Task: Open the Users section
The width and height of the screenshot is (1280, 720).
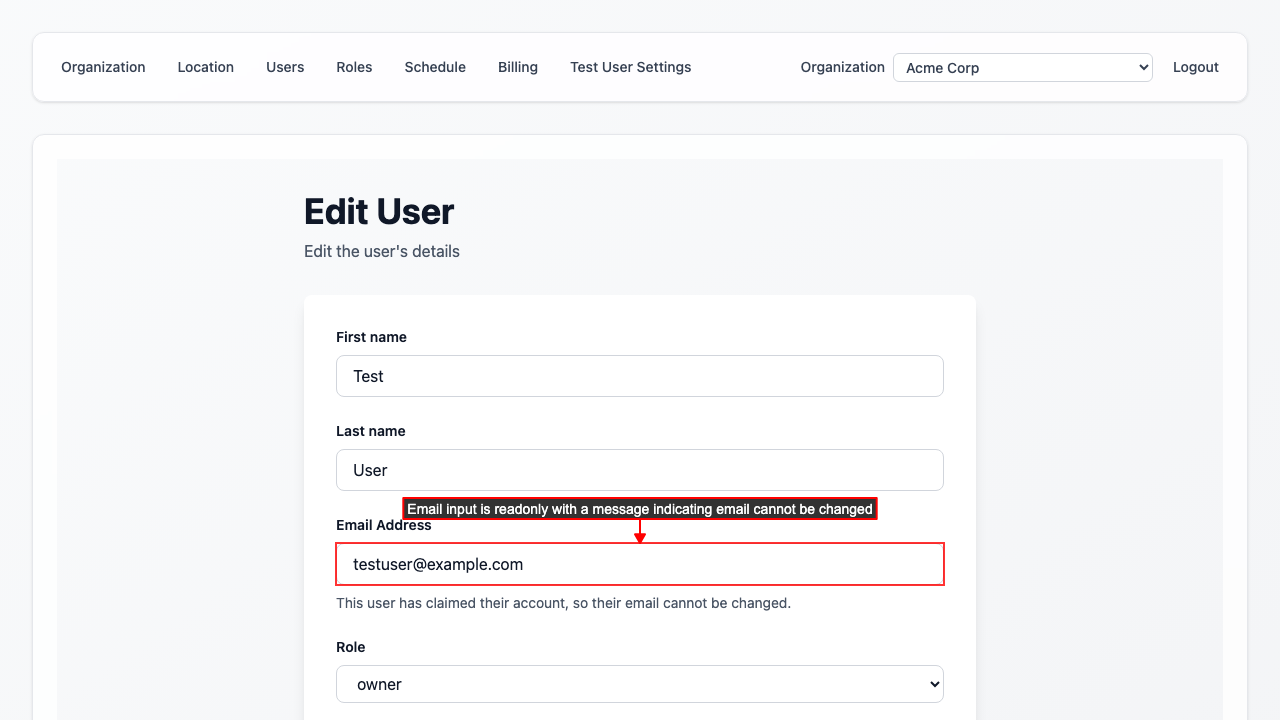Action: (x=285, y=67)
